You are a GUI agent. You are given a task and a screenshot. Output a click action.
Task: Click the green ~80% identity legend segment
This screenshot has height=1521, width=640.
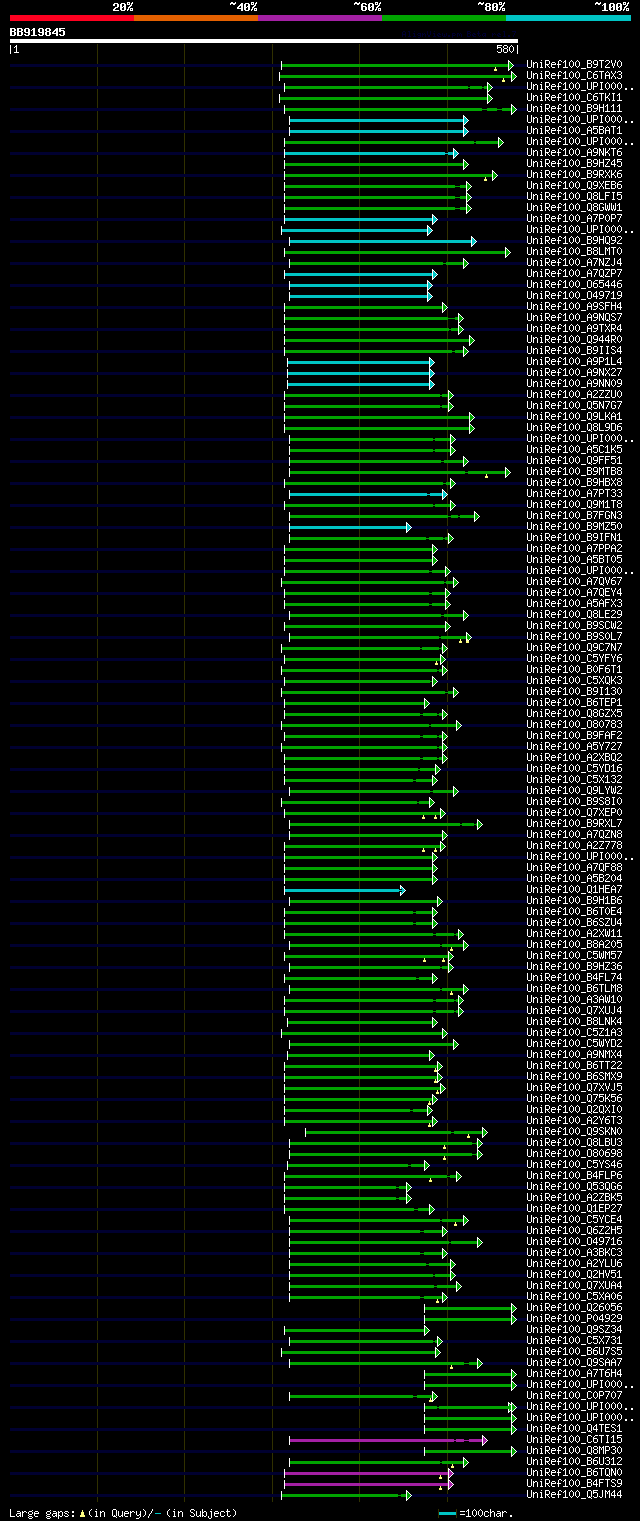click(444, 17)
